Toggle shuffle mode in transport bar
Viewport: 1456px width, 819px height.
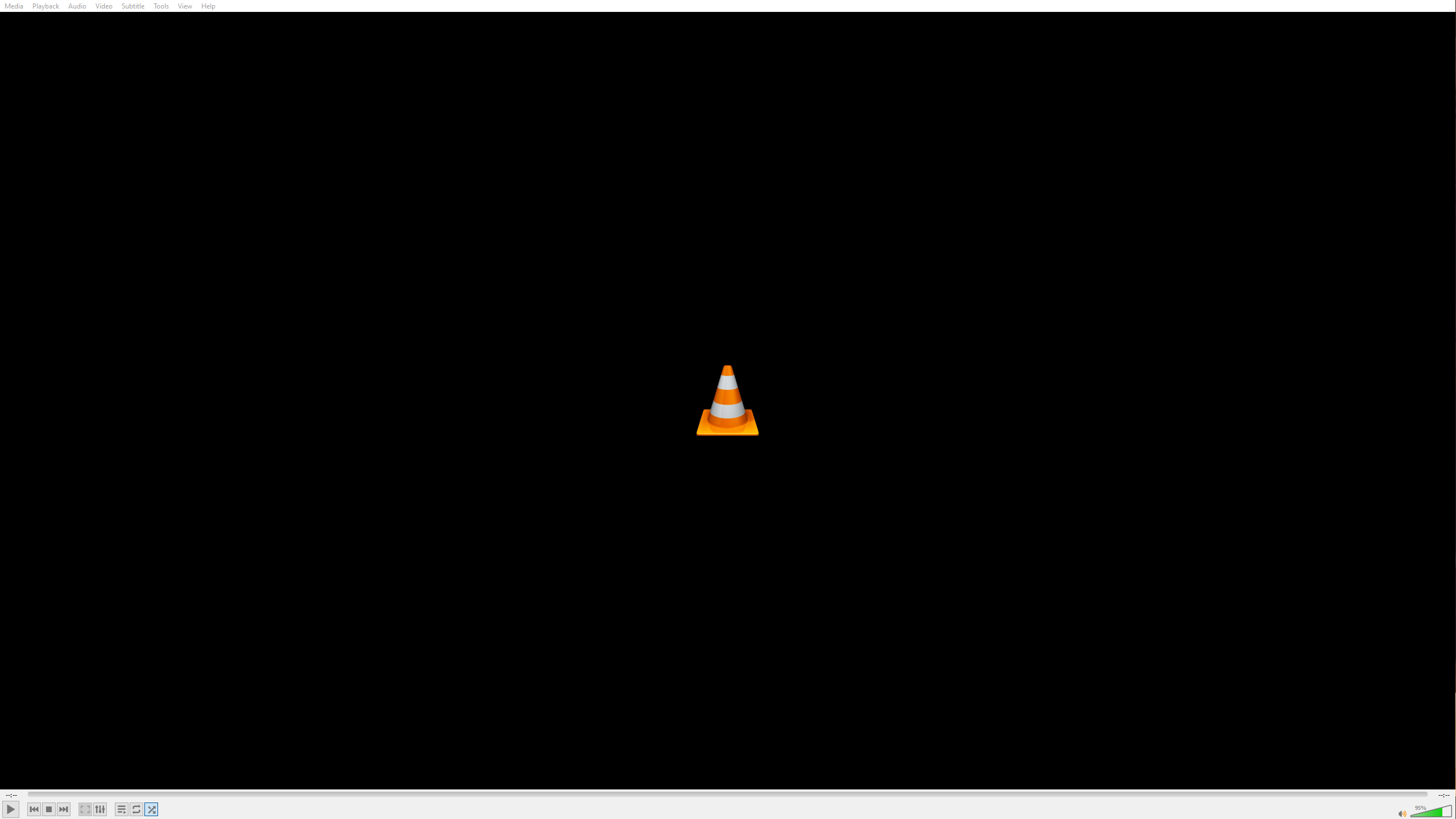pos(151,809)
